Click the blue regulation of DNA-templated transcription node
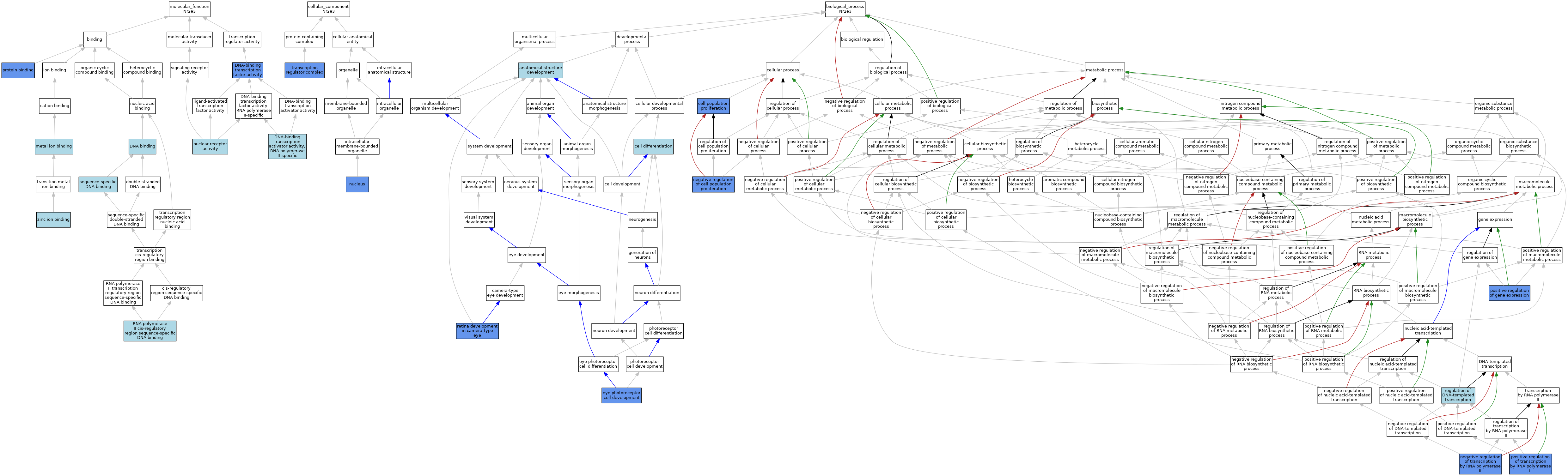The width and height of the screenshot is (1568, 476). [x=1457, y=395]
